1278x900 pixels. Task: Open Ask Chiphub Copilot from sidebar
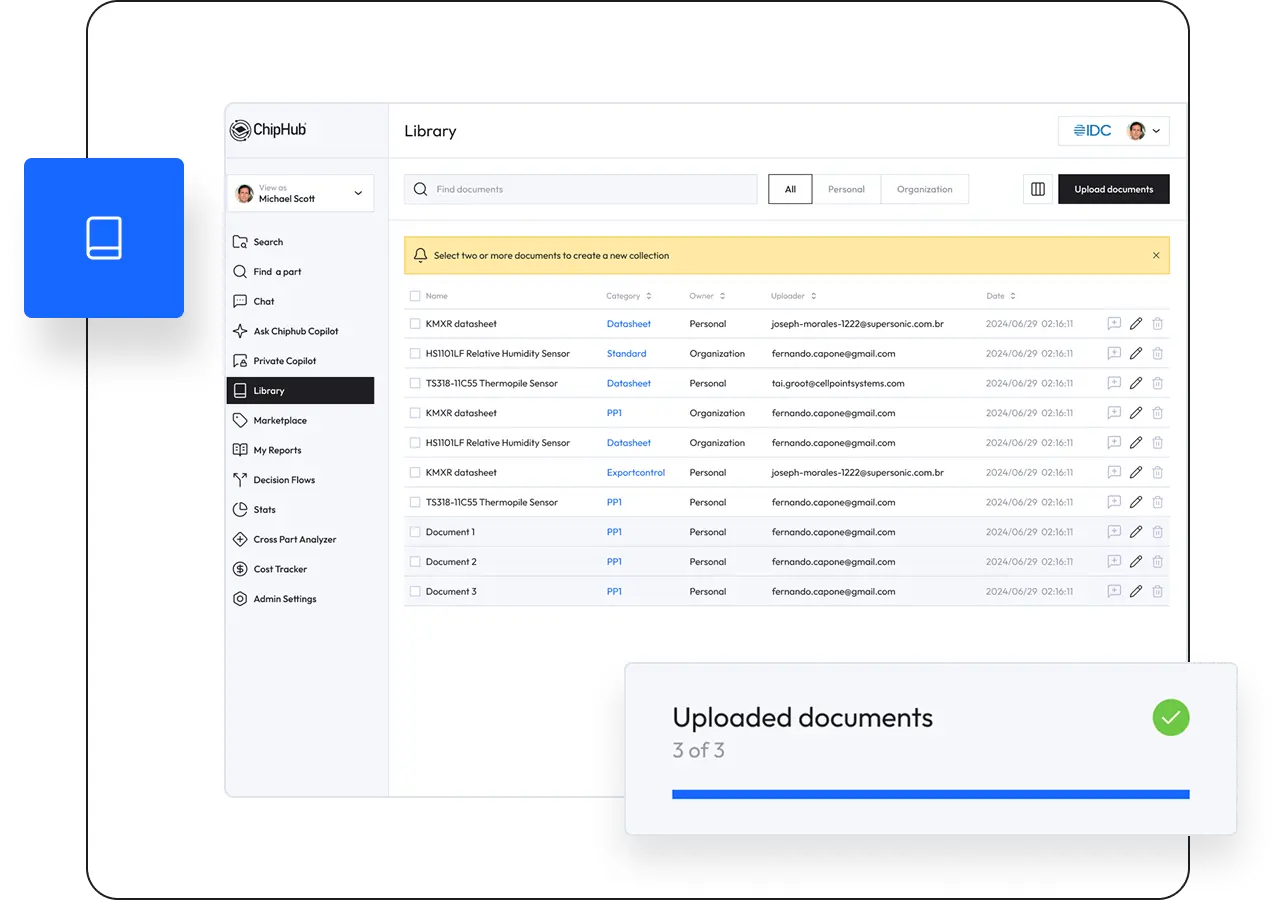click(295, 331)
